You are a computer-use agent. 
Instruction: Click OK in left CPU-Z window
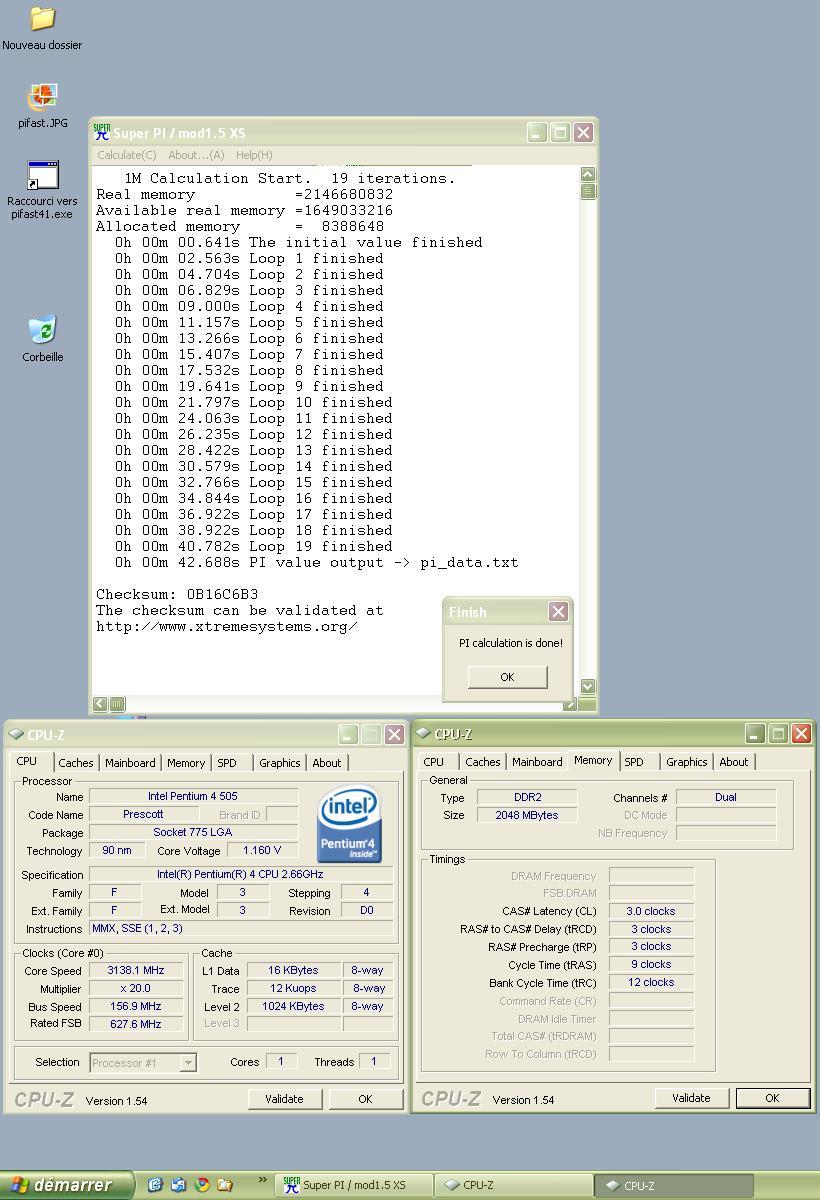tap(365, 1098)
